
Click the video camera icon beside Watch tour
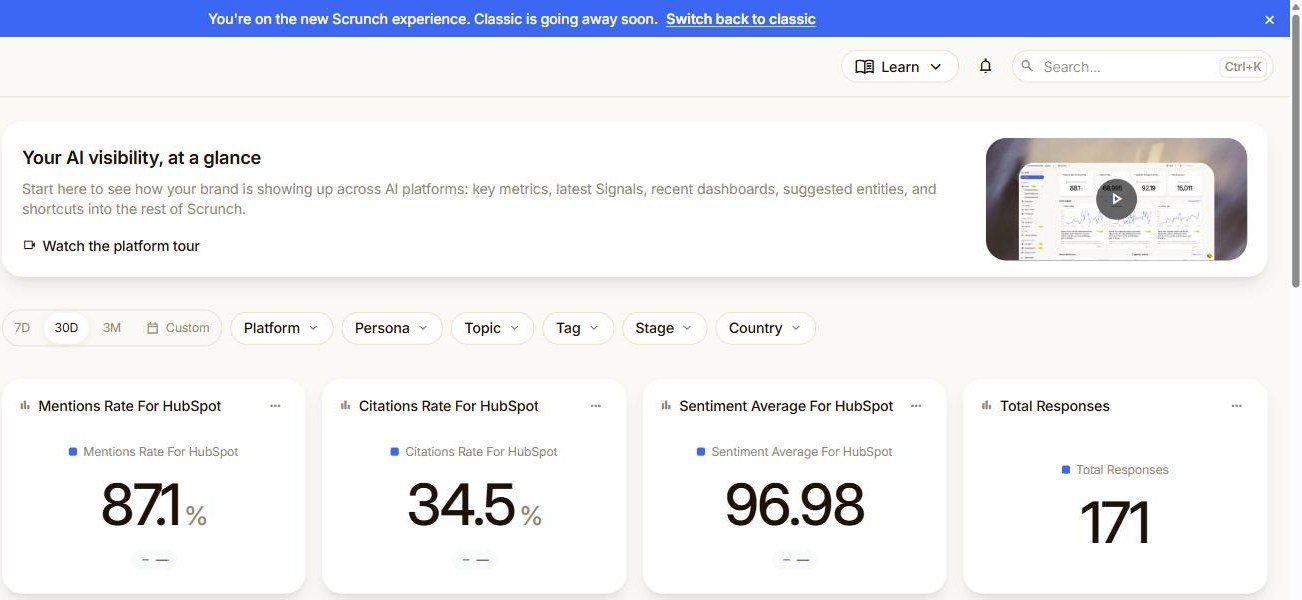point(29,245)
